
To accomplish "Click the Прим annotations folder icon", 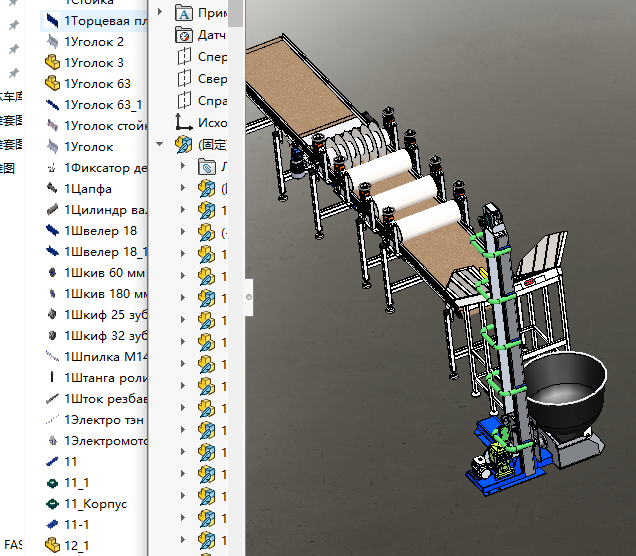I will tap(184, 13).
